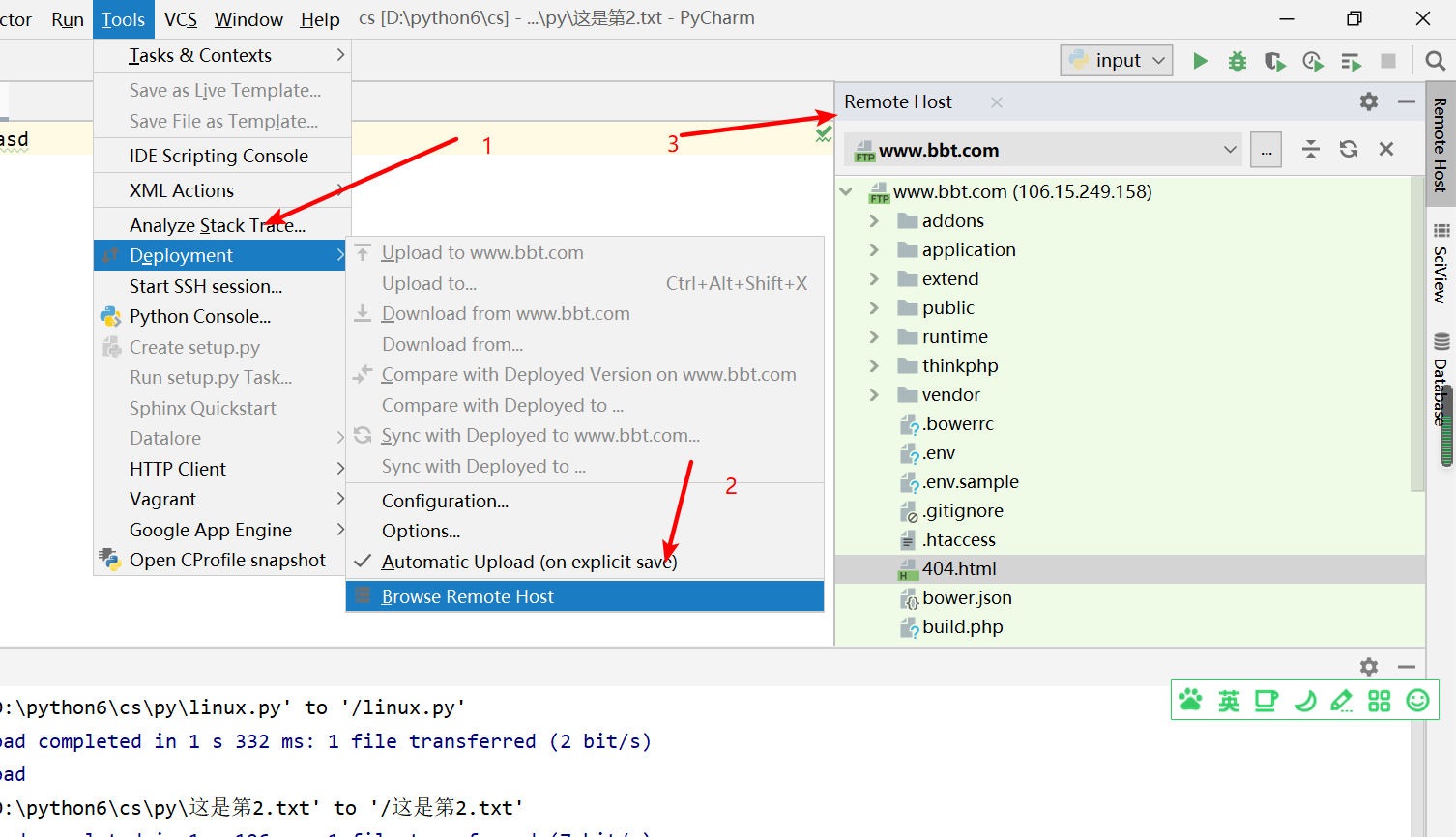Open the Tools menu
This screenshot has height=837, width=1456.
click(x=123, y=19)
